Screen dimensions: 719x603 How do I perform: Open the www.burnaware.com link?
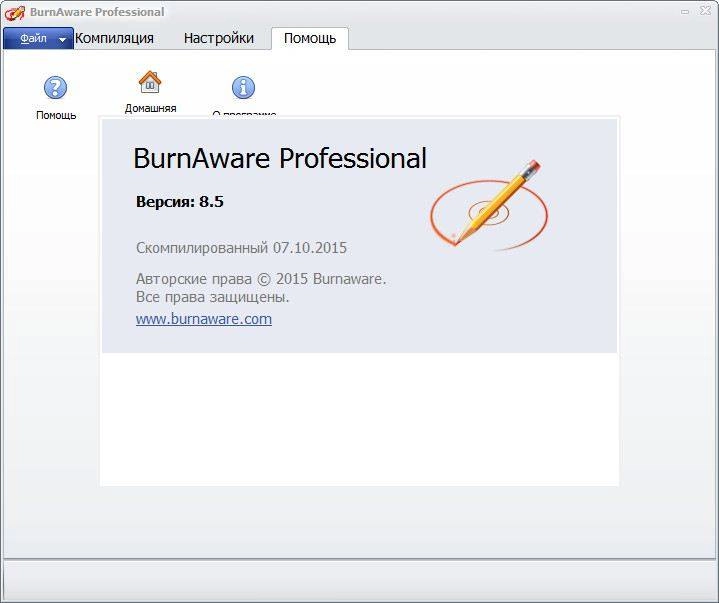204,319
